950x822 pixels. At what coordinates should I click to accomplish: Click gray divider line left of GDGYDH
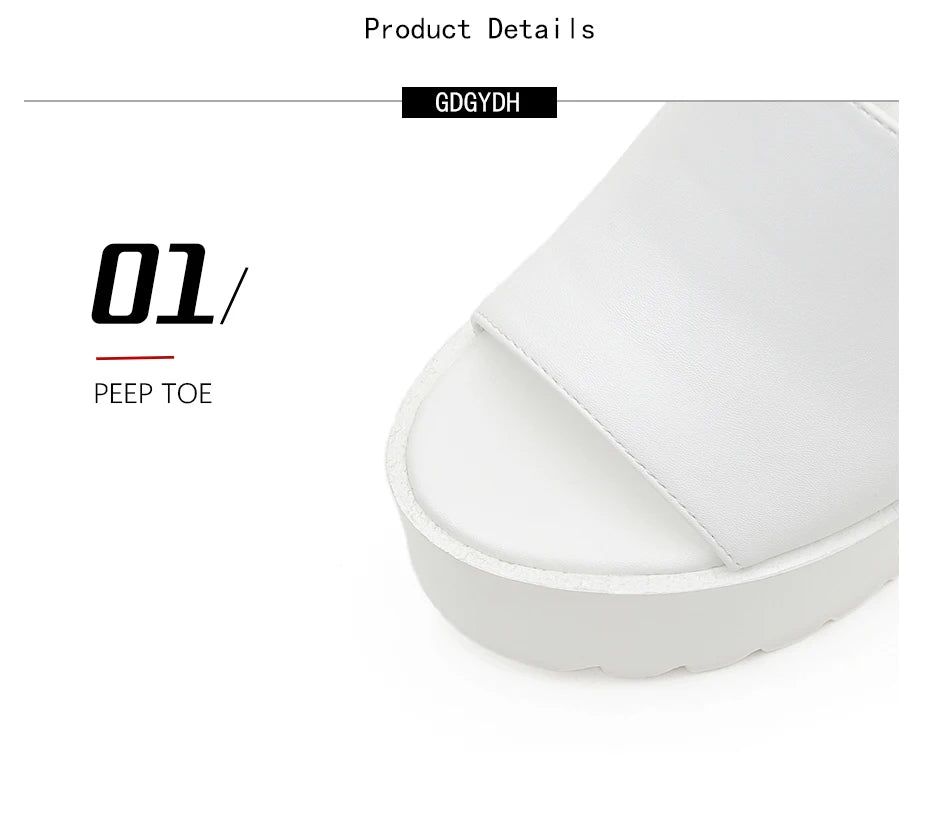click(x=213, y=101)
